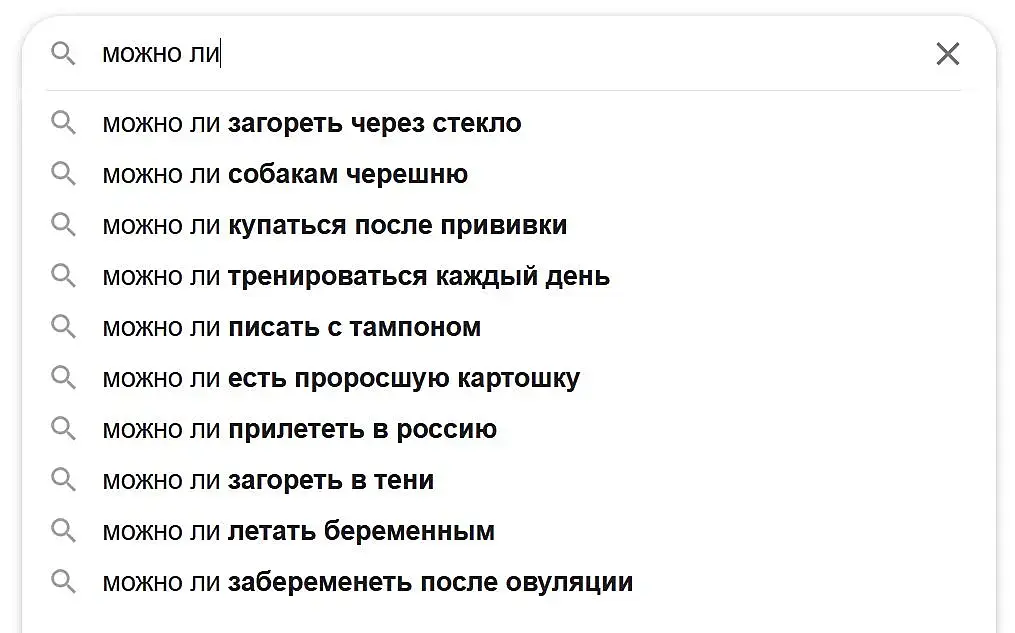Select suggestion "собакам черешню"
The width and height of the screenshot is (1015, 633).
point(285,174)
